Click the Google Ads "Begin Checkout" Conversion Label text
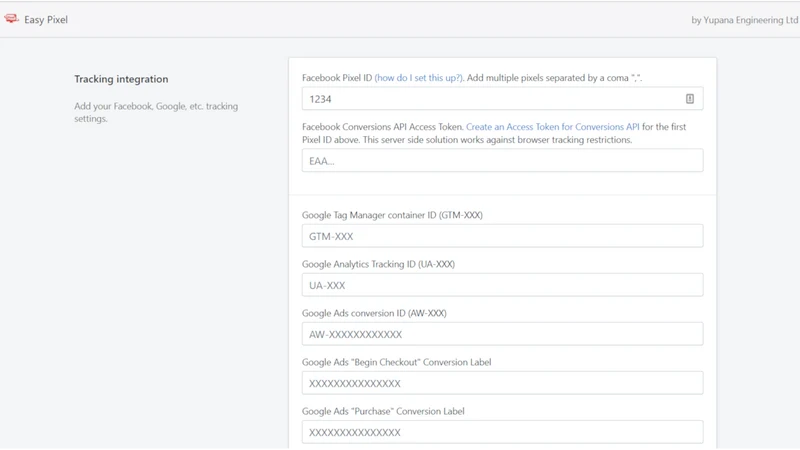Screen dimensions: 800x450 point(396,362)
